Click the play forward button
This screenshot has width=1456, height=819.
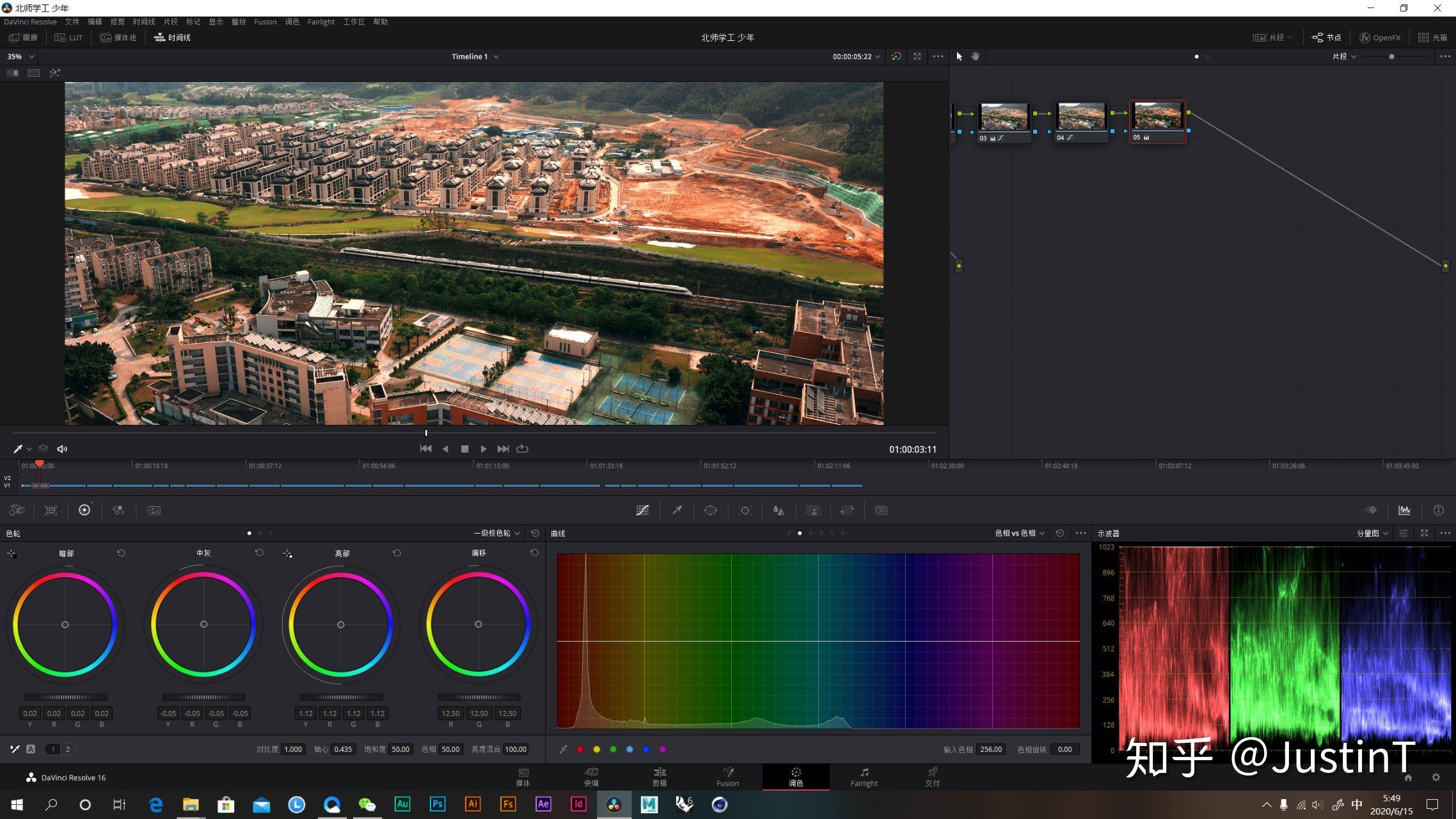coord(484,449)
